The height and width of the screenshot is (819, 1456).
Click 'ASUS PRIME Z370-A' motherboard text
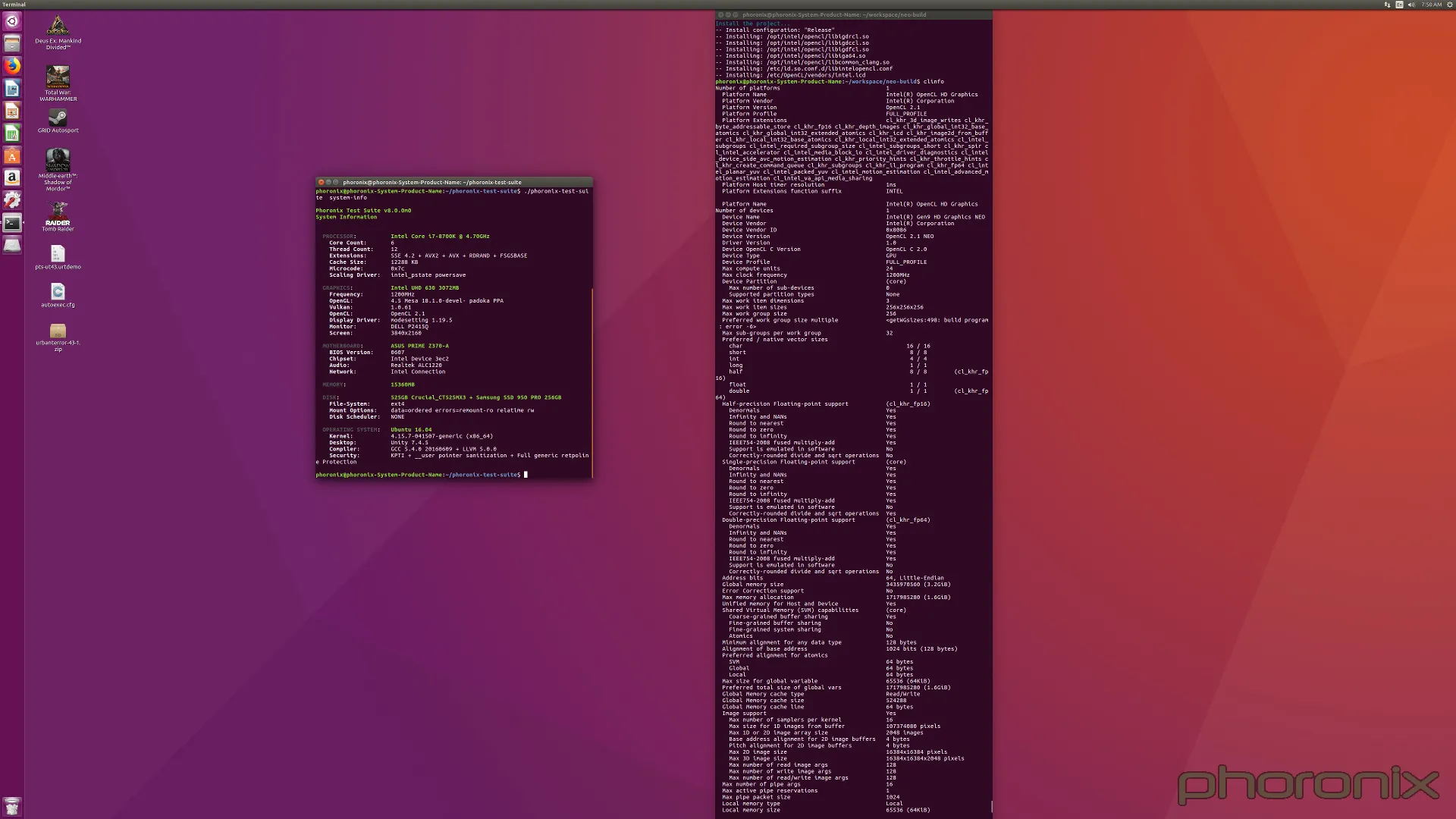(419, 346)
